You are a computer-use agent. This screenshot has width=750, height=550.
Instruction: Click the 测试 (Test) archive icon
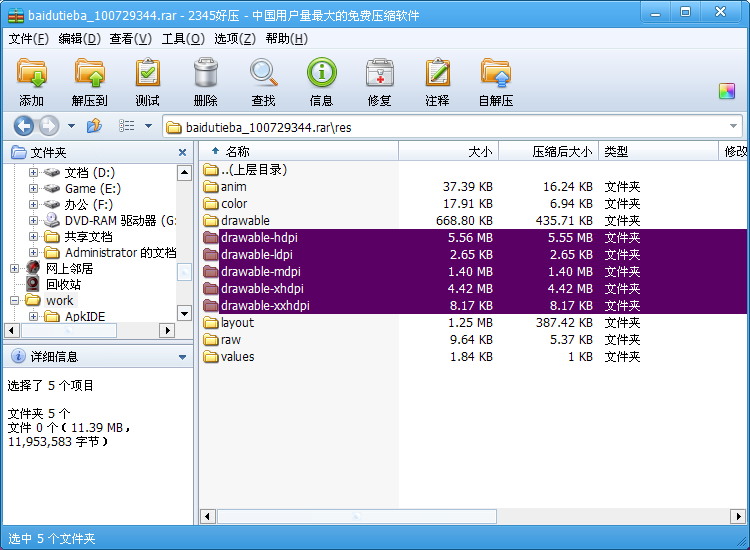pos(147,75)
